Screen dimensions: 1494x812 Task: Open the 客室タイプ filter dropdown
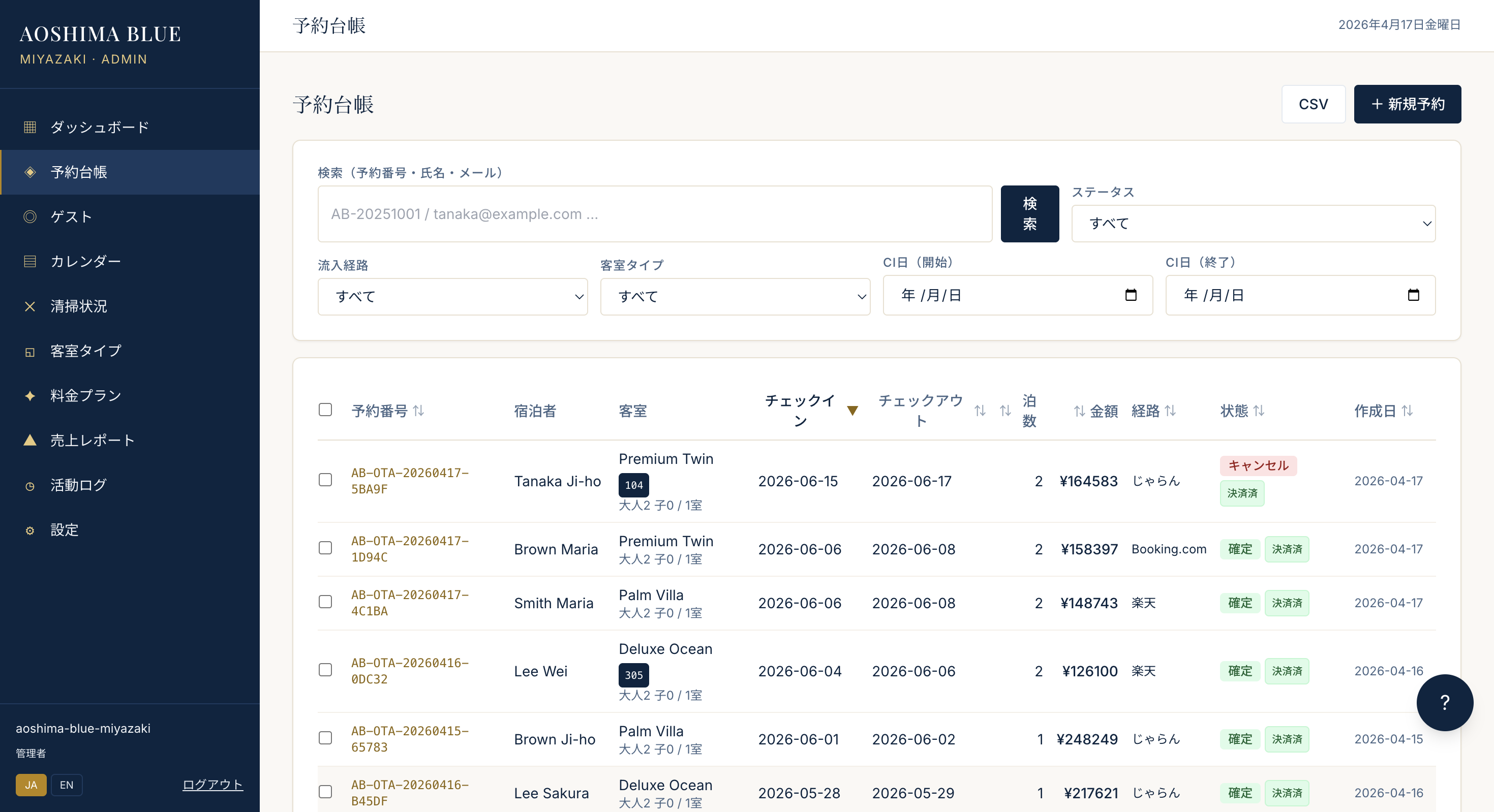click(x=735, y=297)
